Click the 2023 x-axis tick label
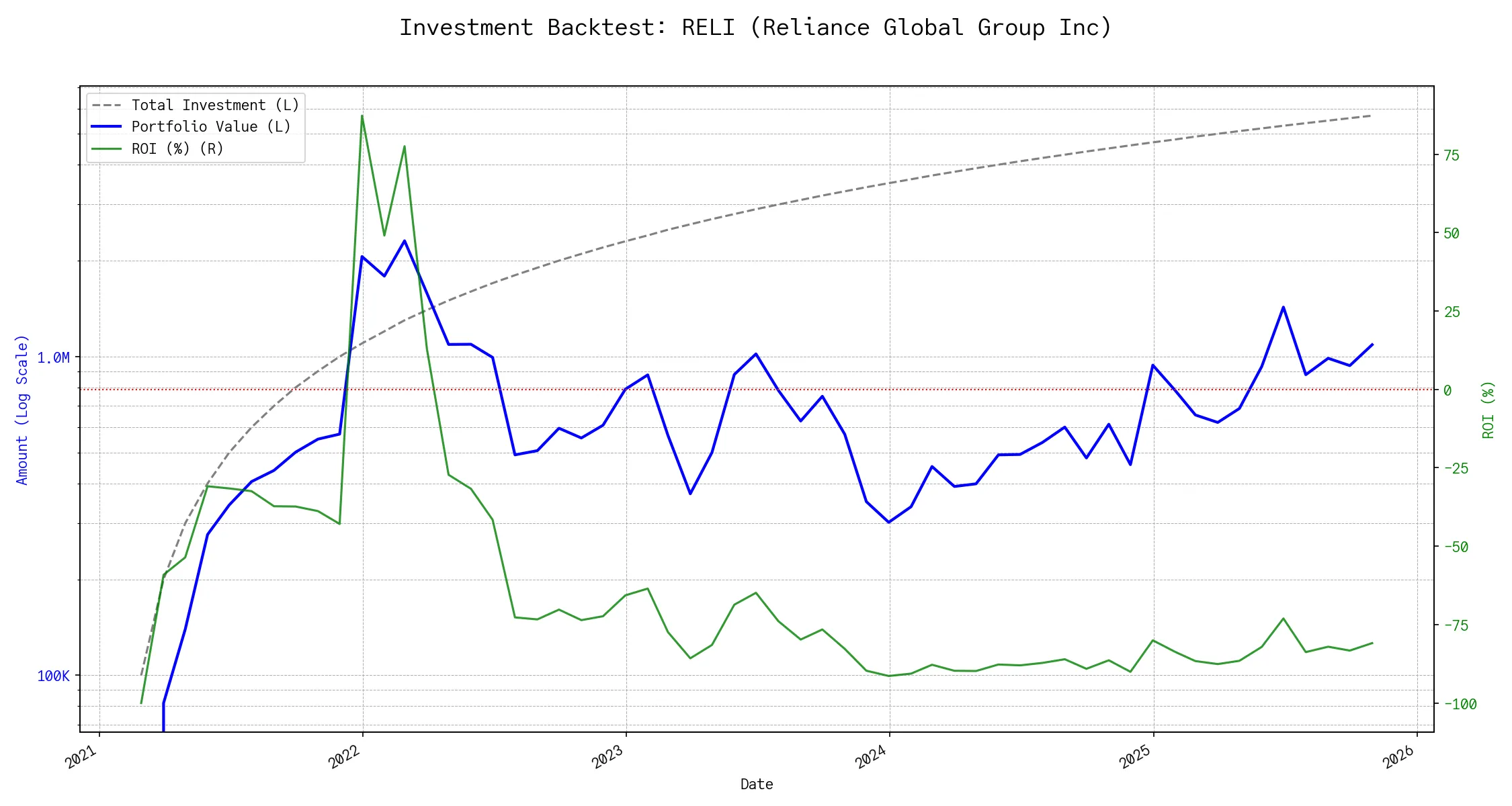Image resolution: width=1512 pixels, height=806 pixels. pos(609,757)
